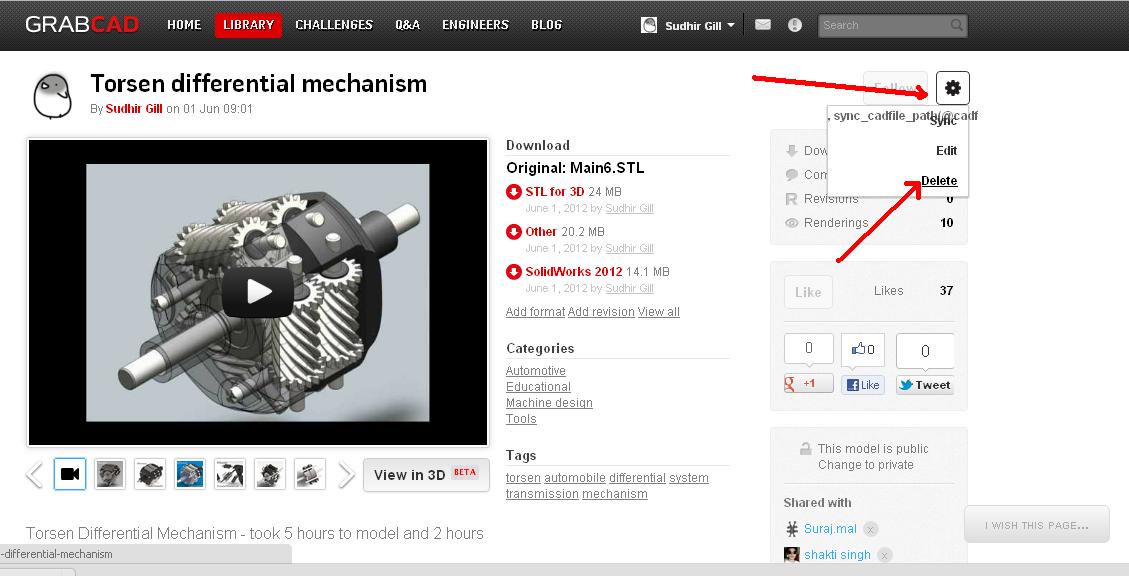This screenshot has height=576, width=1129.
Task: Play the Torsen differential video
Action: point(258,292)
